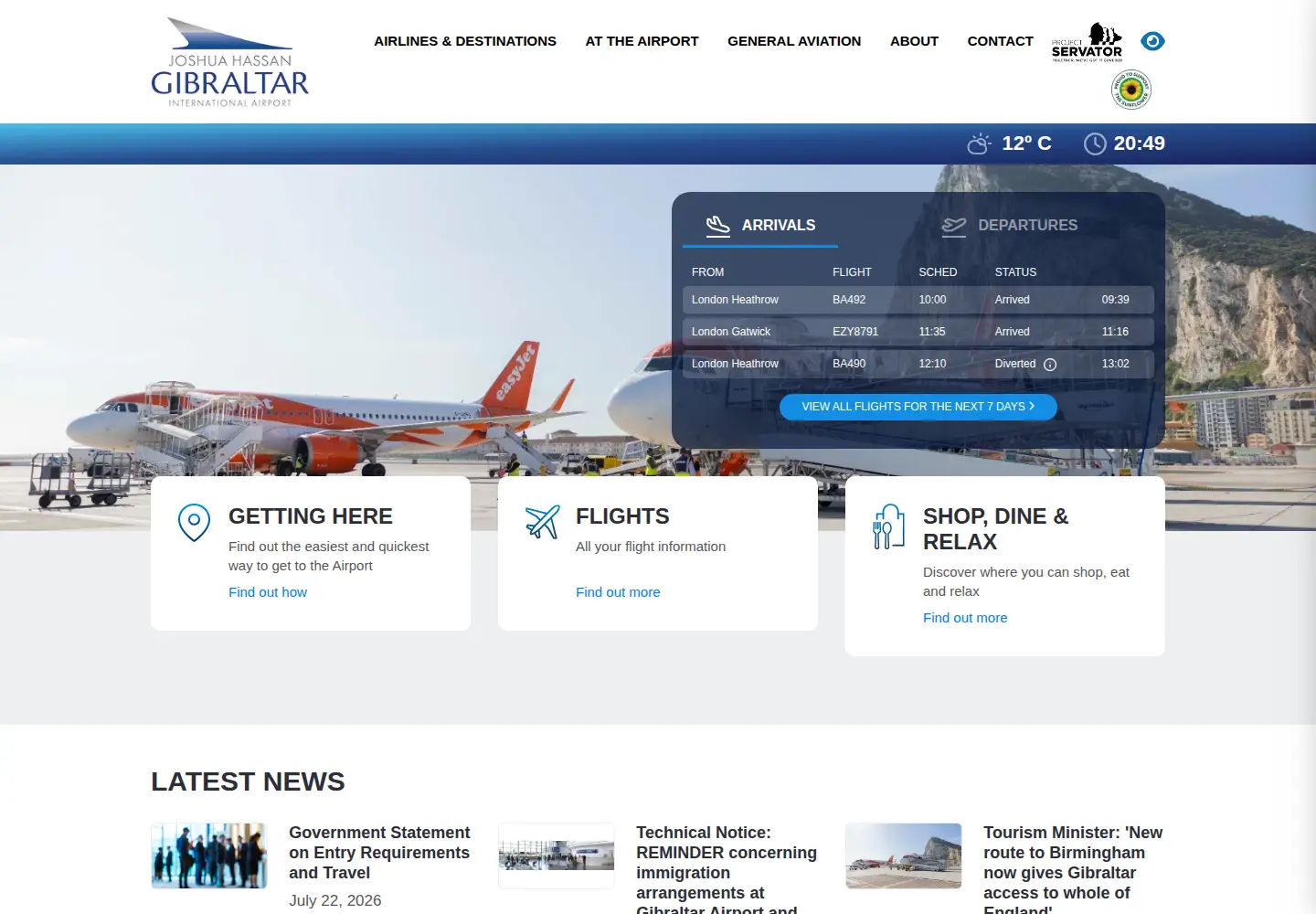This screenshot has height=914, width=1316.
Task: Click the weather cloud-sun icon
Action: point(979,143)
